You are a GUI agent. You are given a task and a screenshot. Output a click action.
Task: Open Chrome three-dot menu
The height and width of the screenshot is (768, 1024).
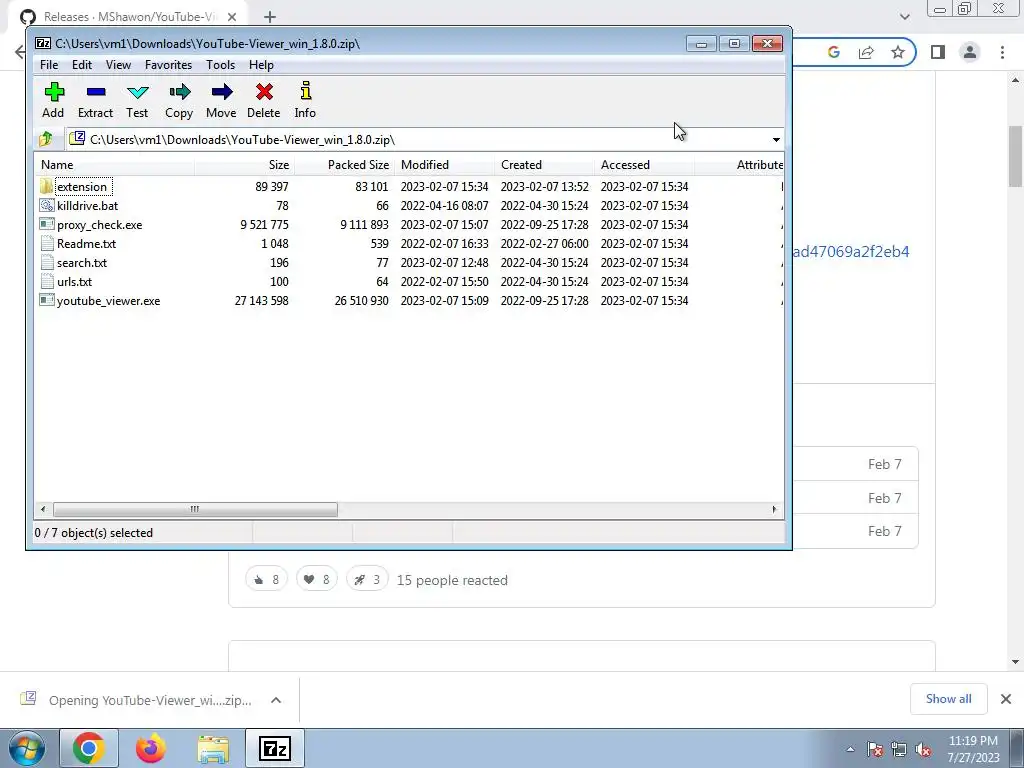point(1002,52)
